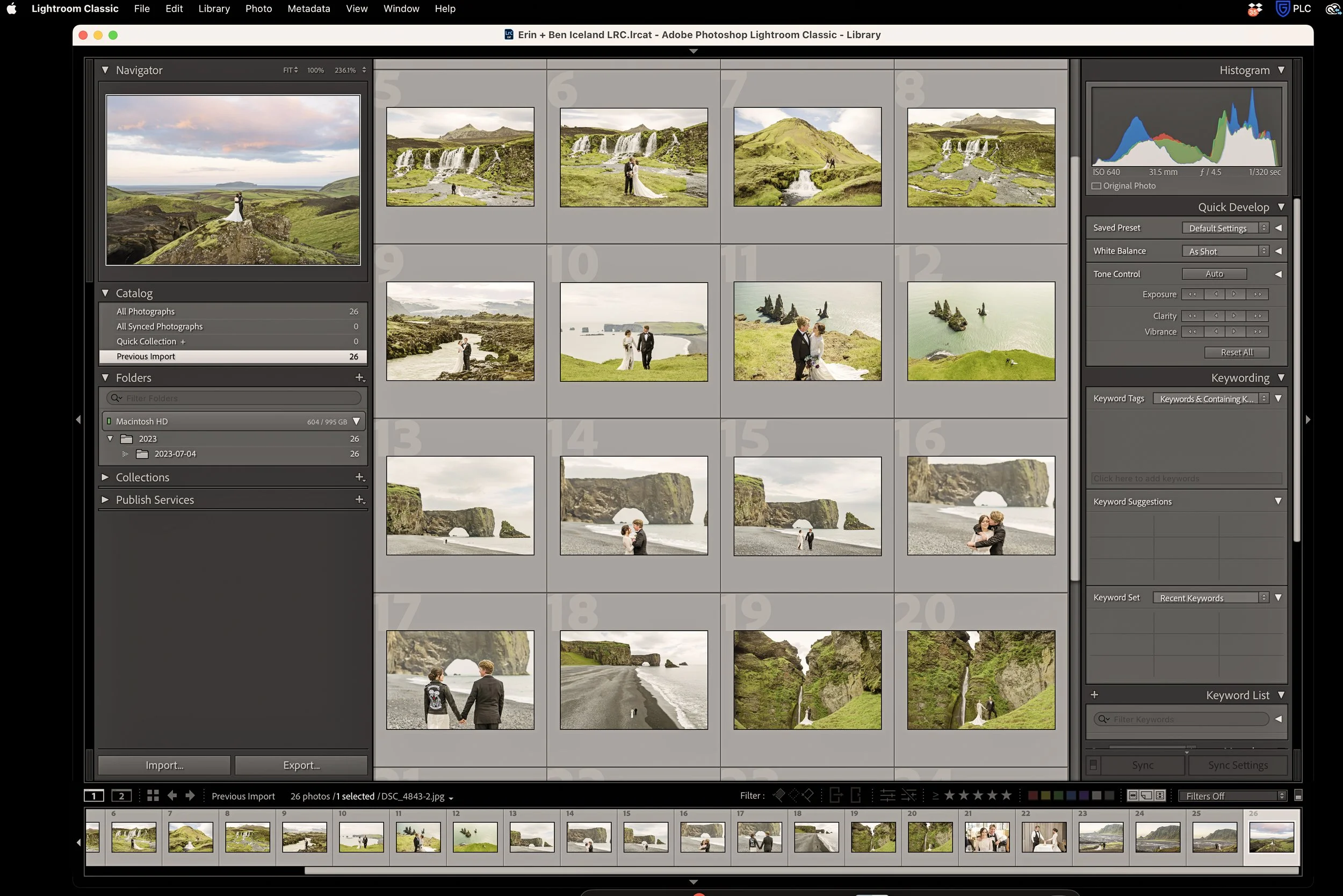Screen dimensions: 1343x896
Task: Go back with the filmstrip left arrow
Action: click(x=172, y=796)
